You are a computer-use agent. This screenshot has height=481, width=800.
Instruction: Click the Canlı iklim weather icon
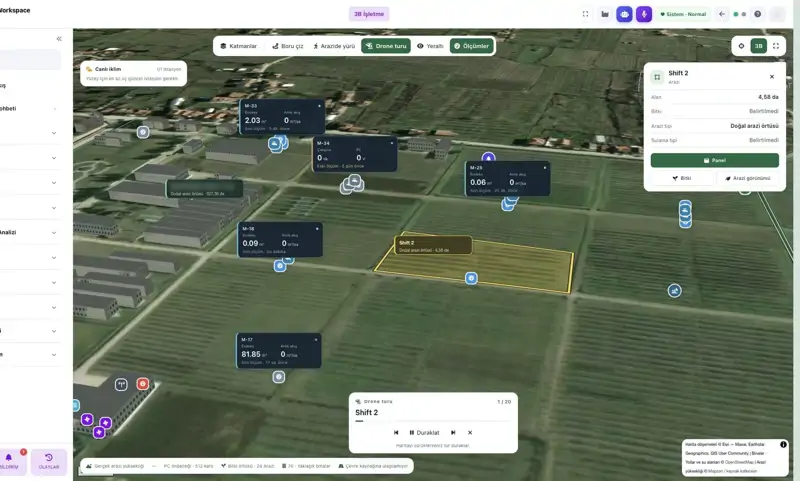pos(89,69)
